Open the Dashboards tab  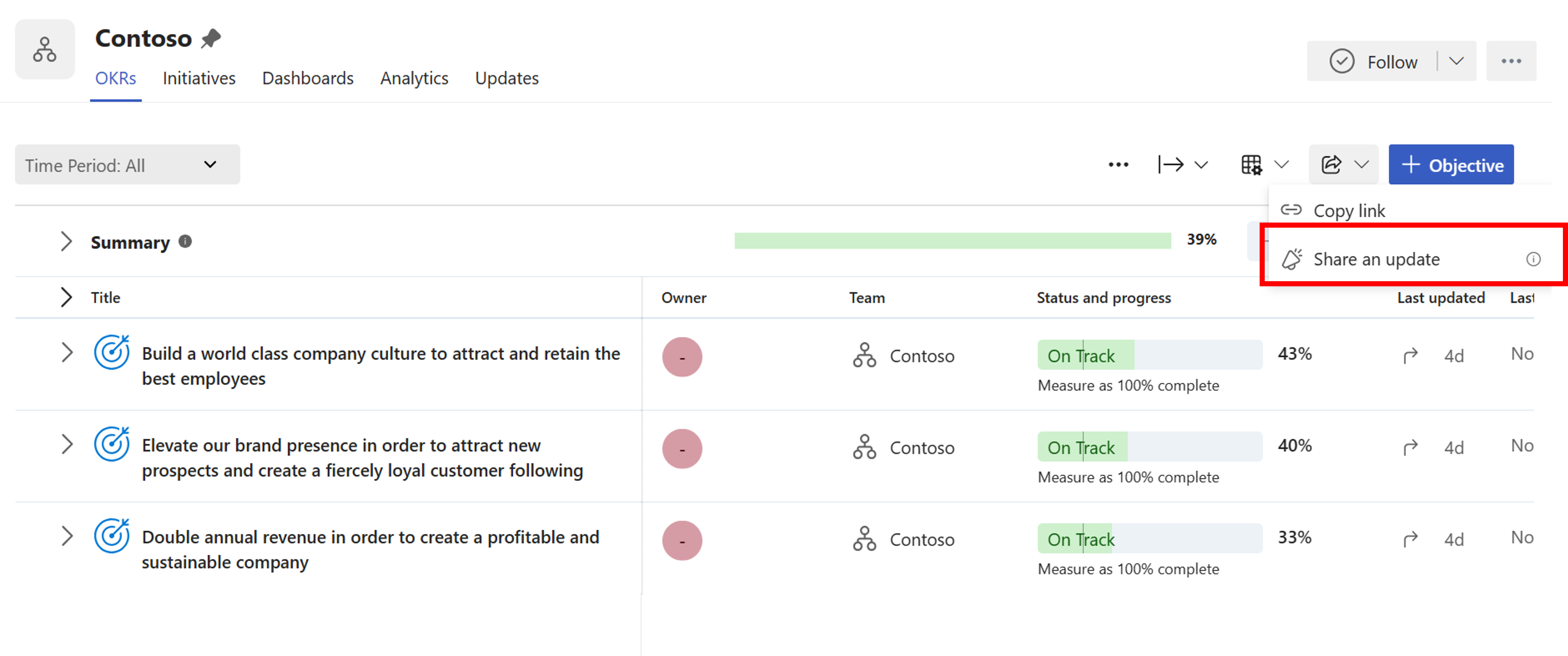308,79
